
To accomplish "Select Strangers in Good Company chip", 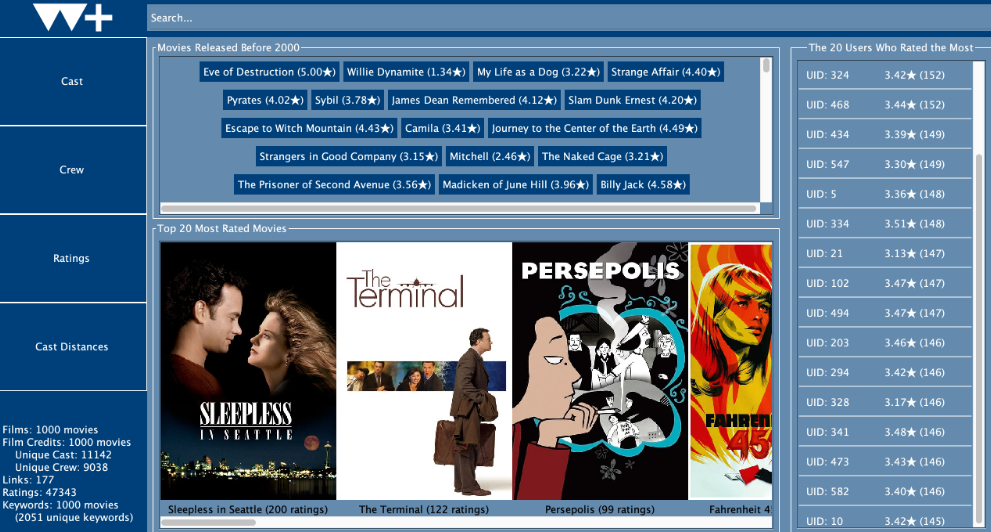I will point(348,157).
